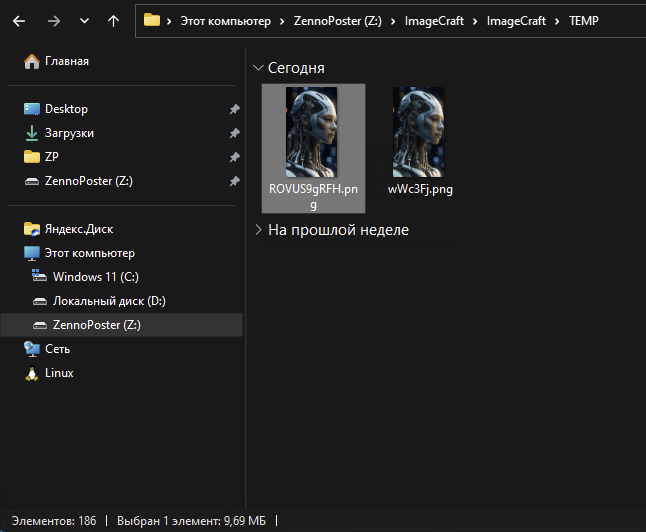The height and width of the screenshot is (532, 646).
Task: Open the recent locations dropdown chevron
Action: (x=83, y=21)
